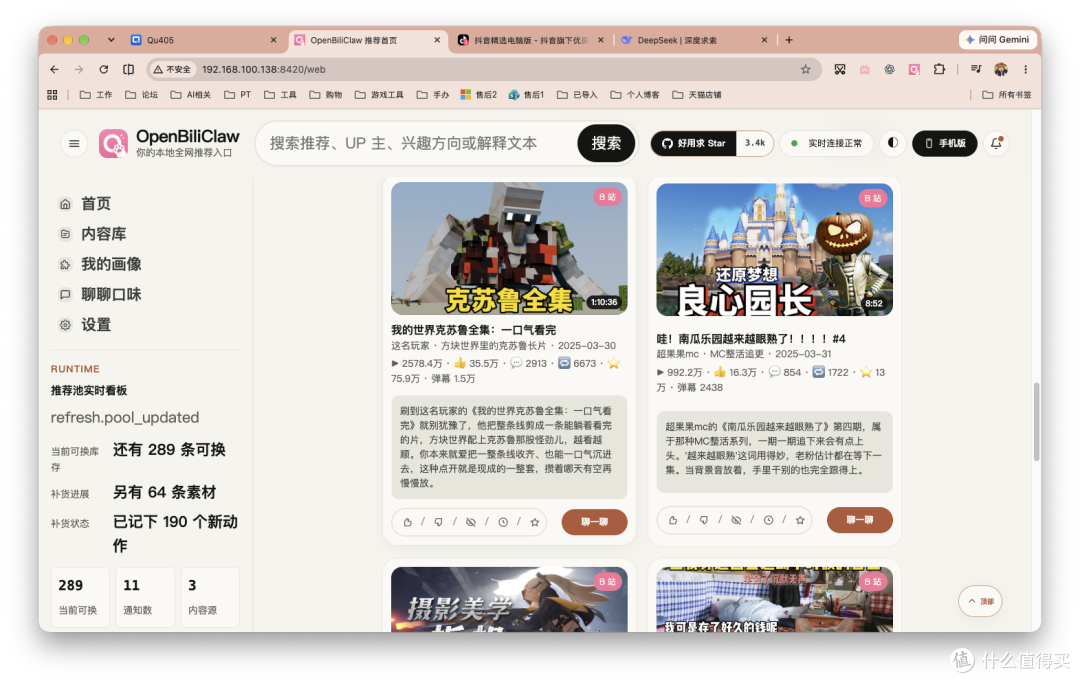Mark 克苏鲁全集 card watch later clock
The image size is (1080, 683).
(x=503, y=523)
